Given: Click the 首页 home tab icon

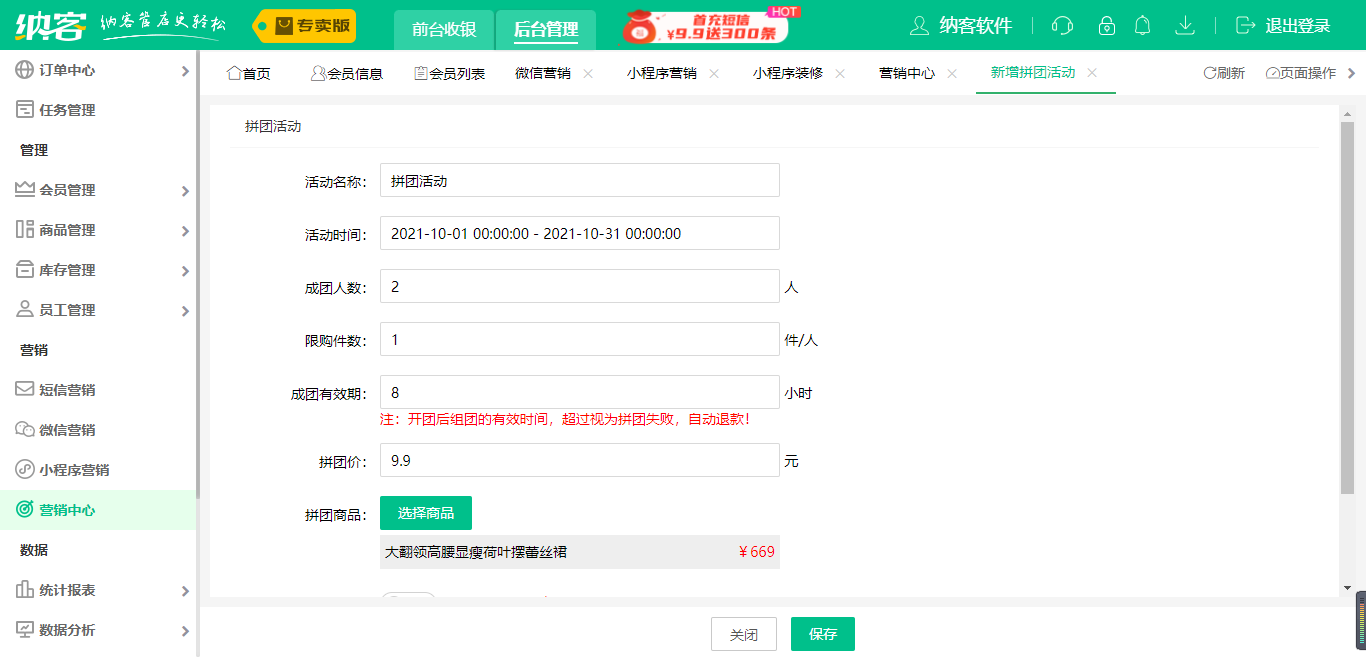Looking at the screenshot, I should pyautogui.click(x=234, y=73).
